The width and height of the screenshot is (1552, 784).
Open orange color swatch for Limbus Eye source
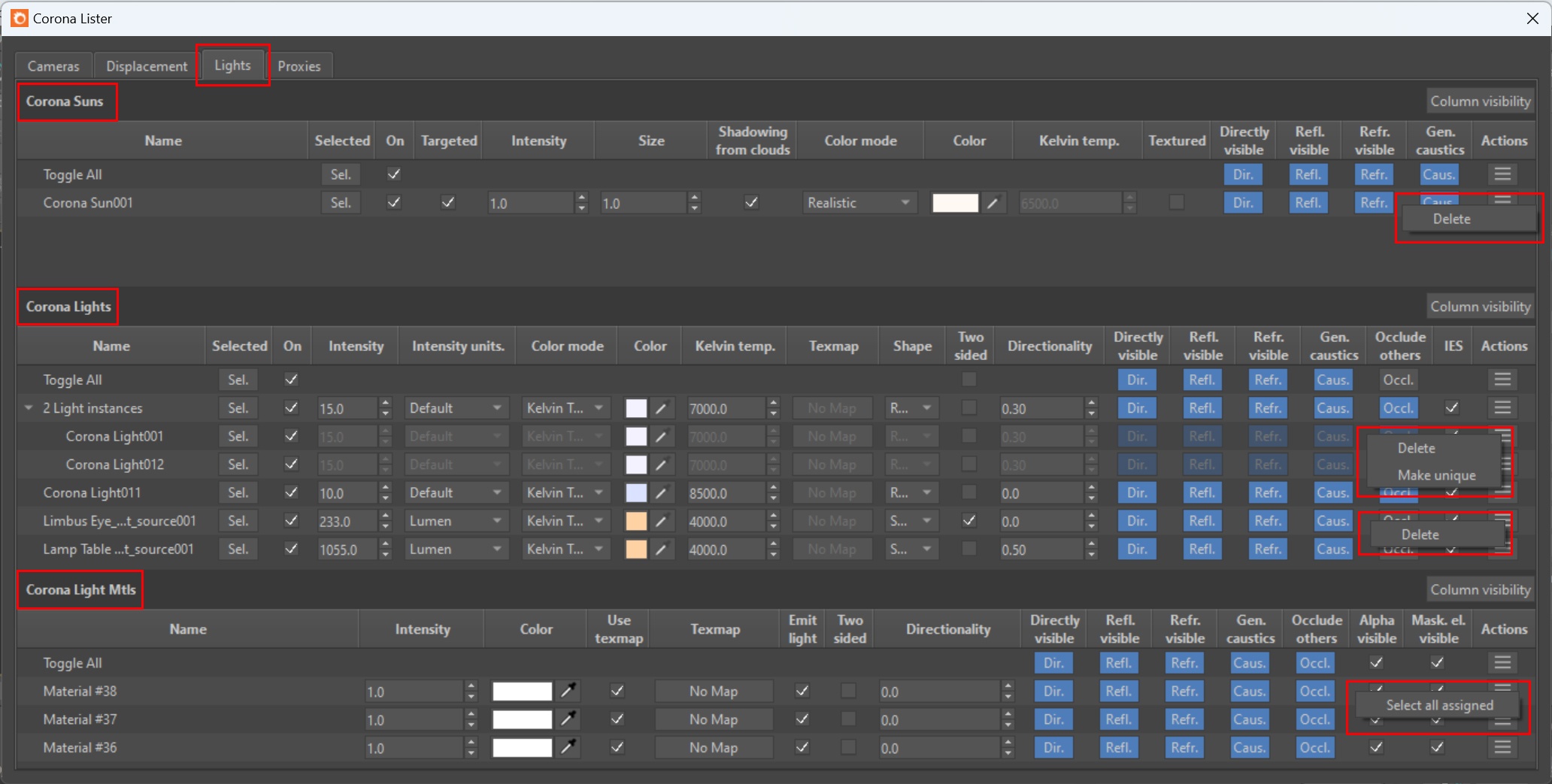point(636,521)
